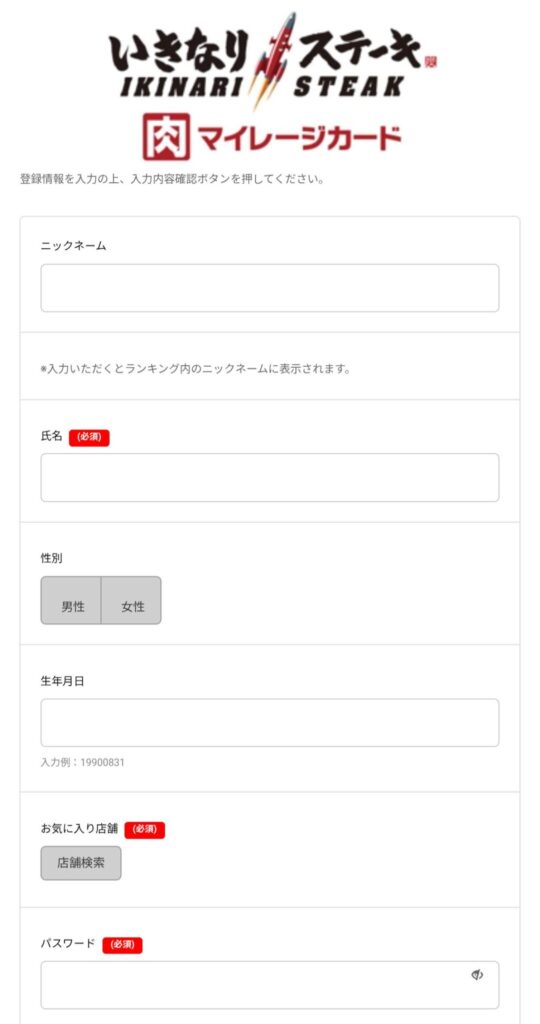Click the 必須 badge next to 氏名
This screenshot has width=540, height=1024.
(89, 438)
